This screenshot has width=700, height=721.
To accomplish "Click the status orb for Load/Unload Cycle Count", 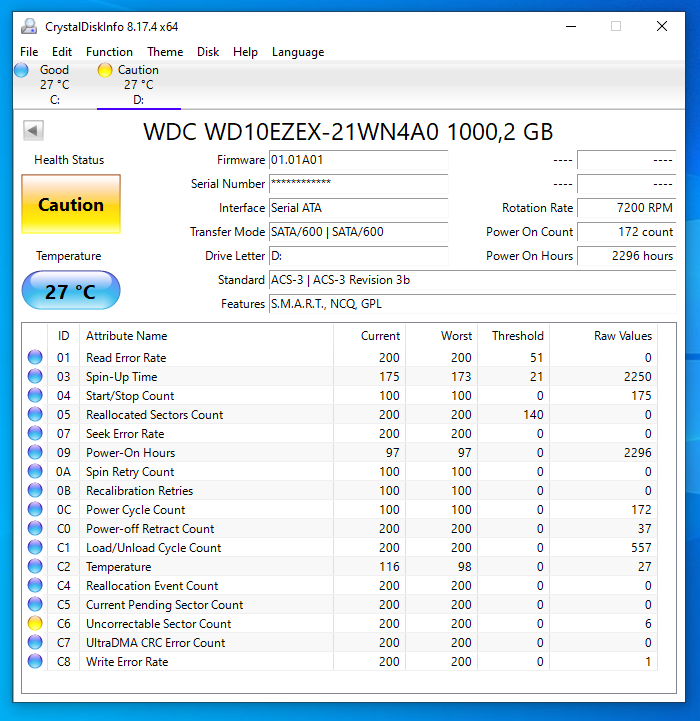I will (35, 547).
